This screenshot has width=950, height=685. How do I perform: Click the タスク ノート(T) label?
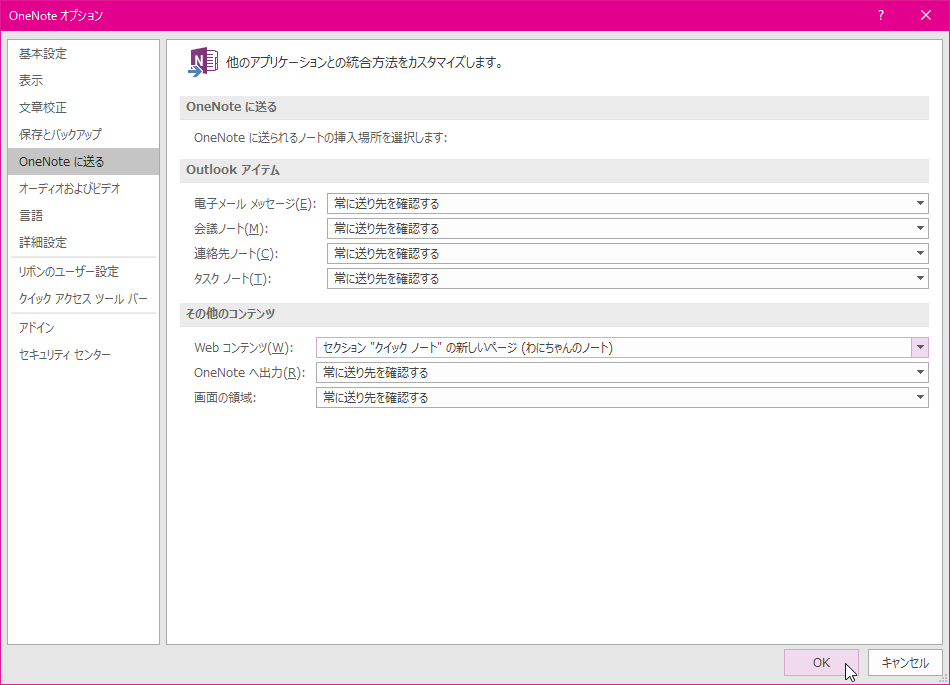tap(232, 279)
